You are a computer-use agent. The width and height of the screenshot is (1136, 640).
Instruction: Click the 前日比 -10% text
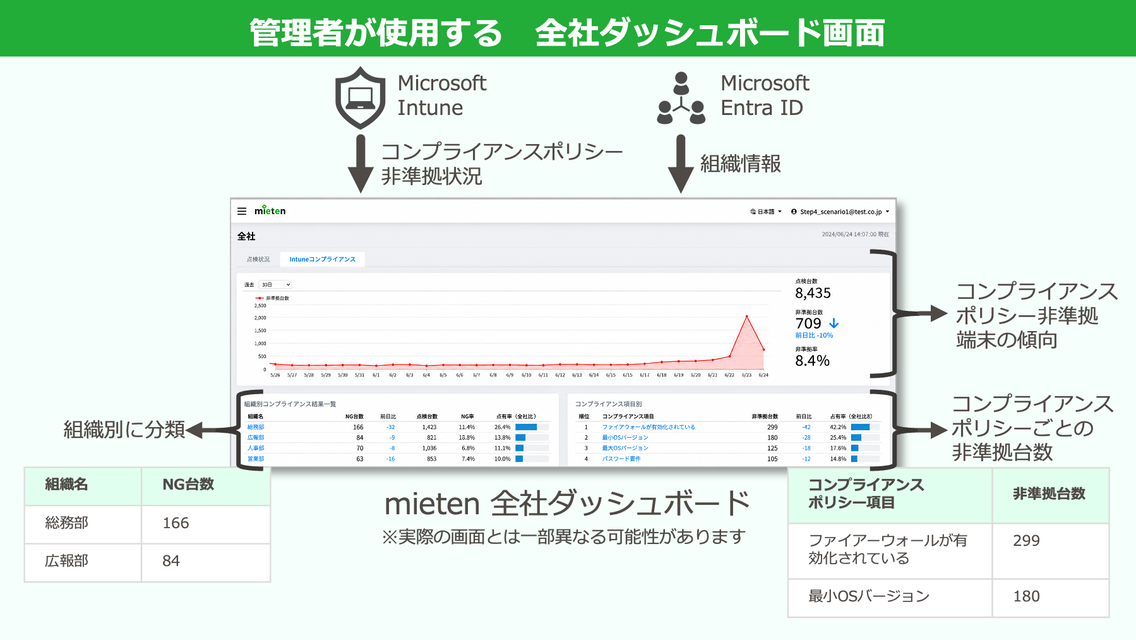814,336
